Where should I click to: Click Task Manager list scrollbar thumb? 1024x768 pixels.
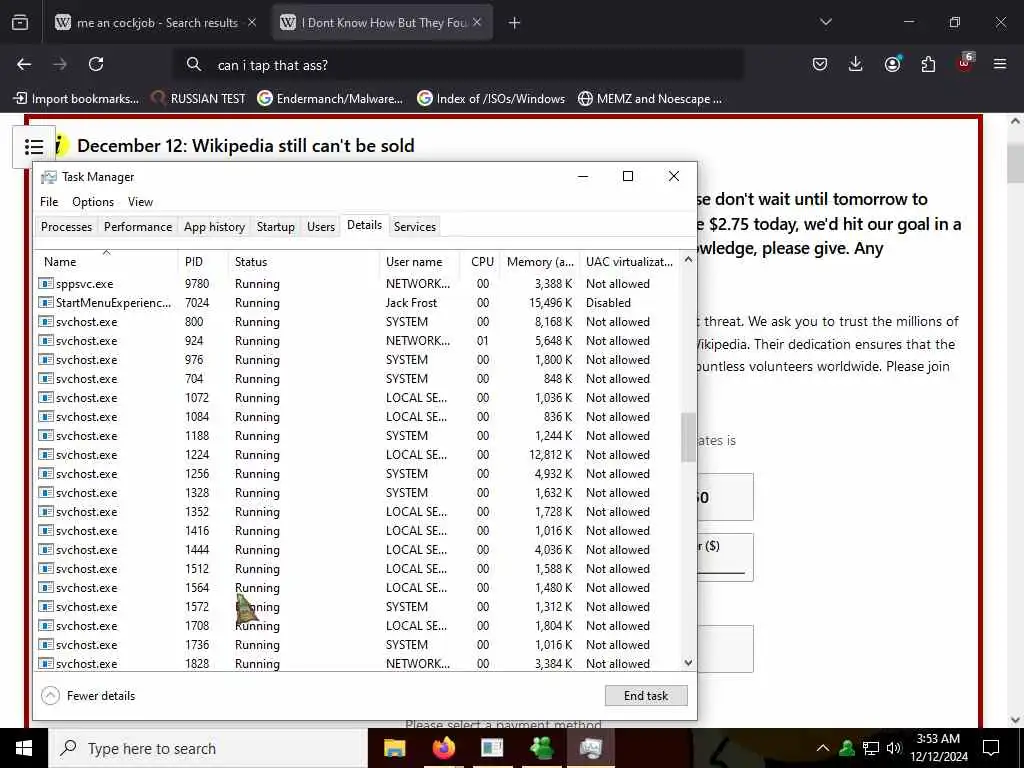(x=688, y=437)
